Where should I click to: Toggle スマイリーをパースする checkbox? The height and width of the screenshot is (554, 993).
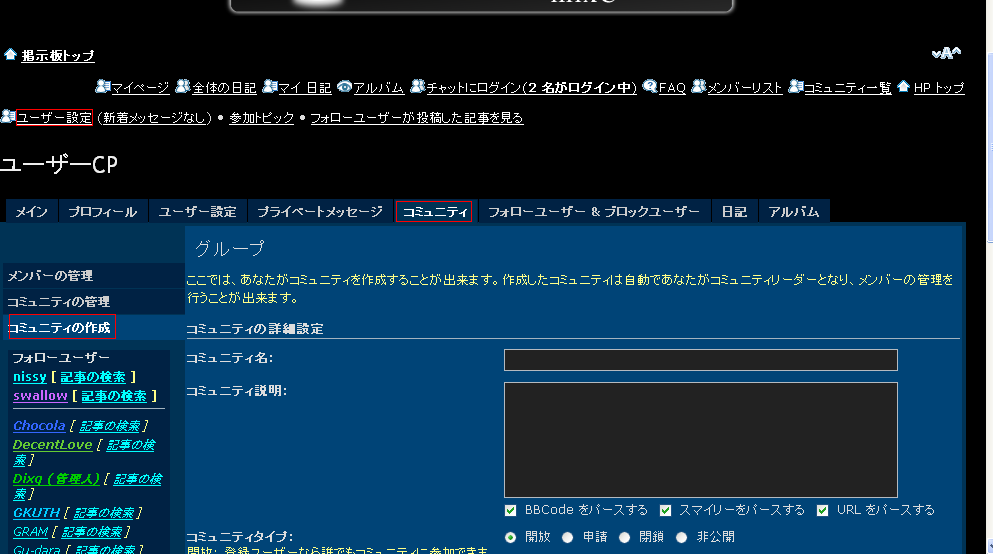point(665,510)
